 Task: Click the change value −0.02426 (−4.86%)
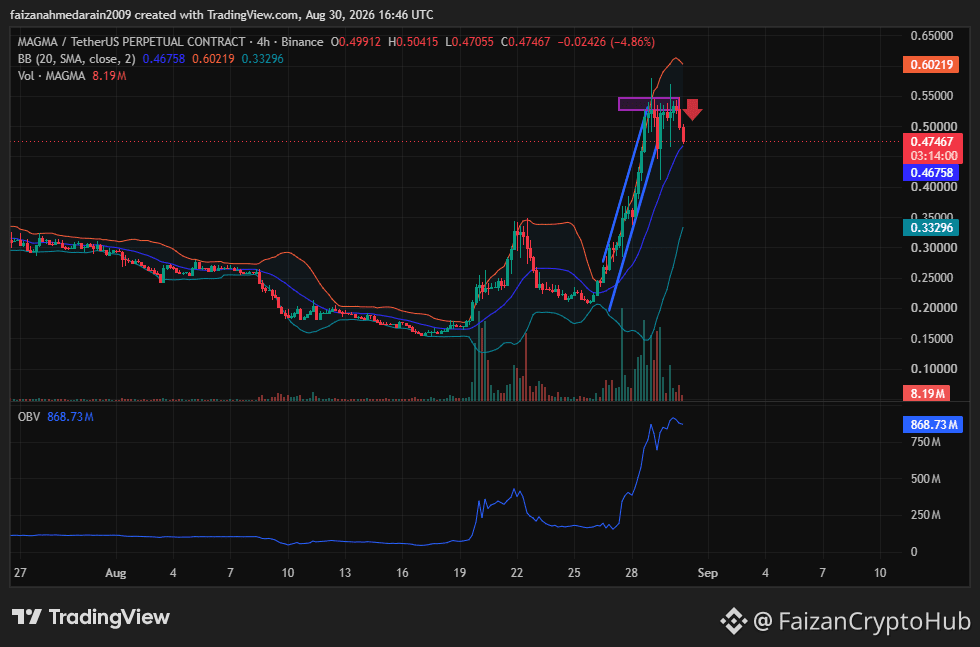pos(606,42)
